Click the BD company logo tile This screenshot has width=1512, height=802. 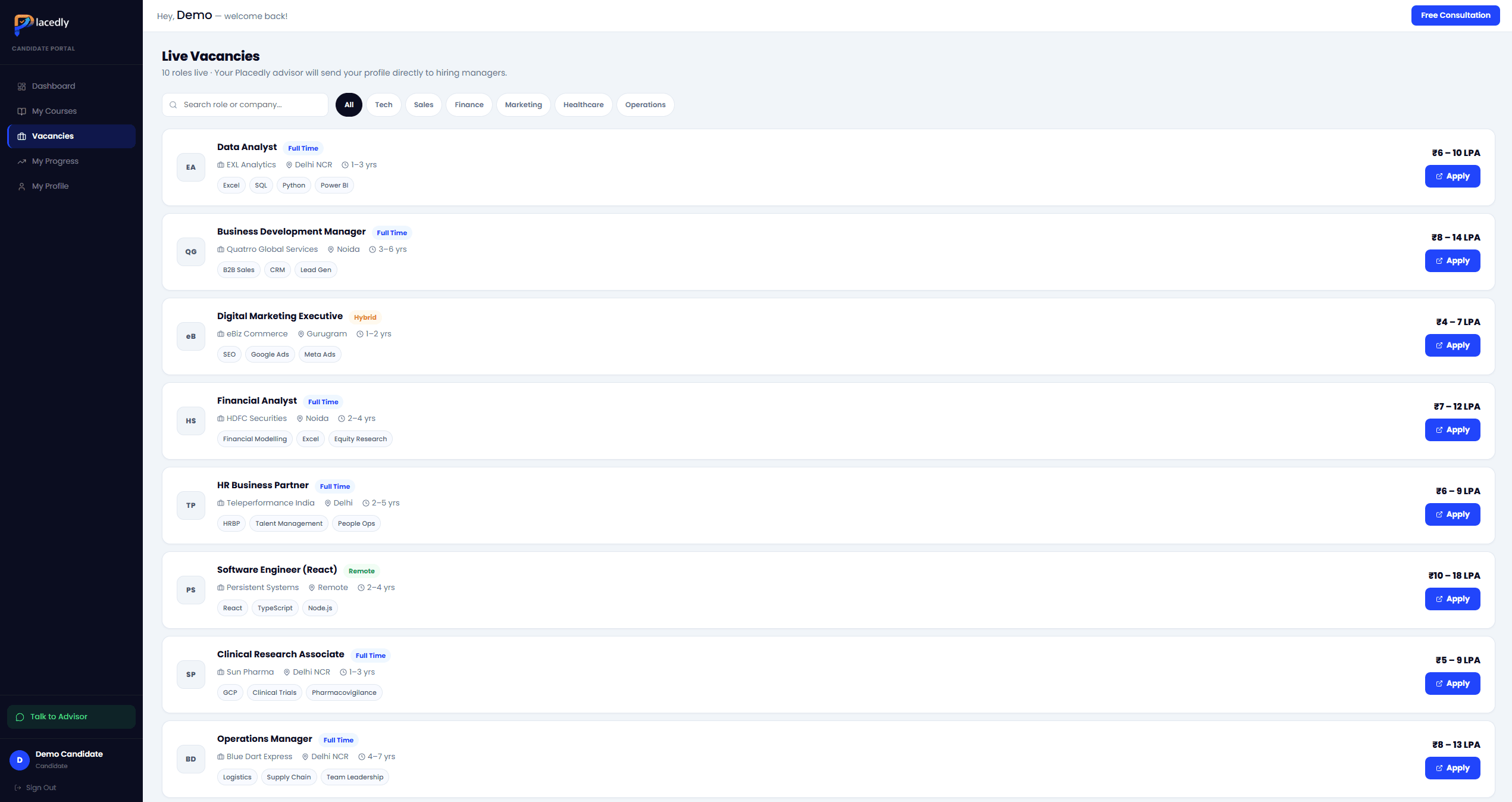[191, 759]
